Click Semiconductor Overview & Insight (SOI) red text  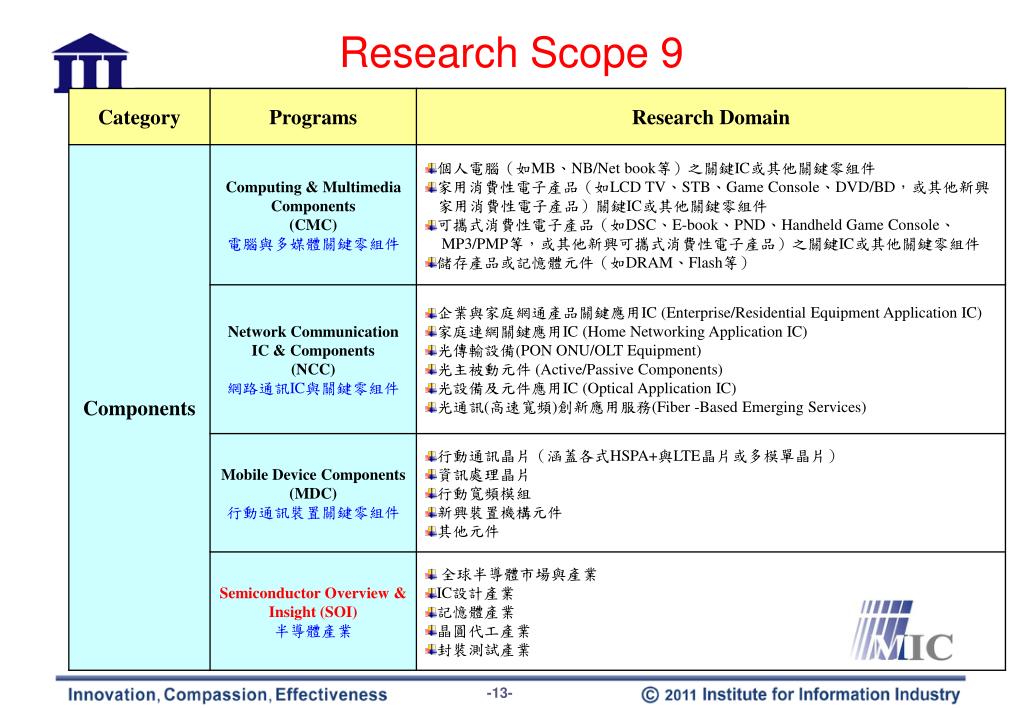pyautogui.click(x=313, y=602)
